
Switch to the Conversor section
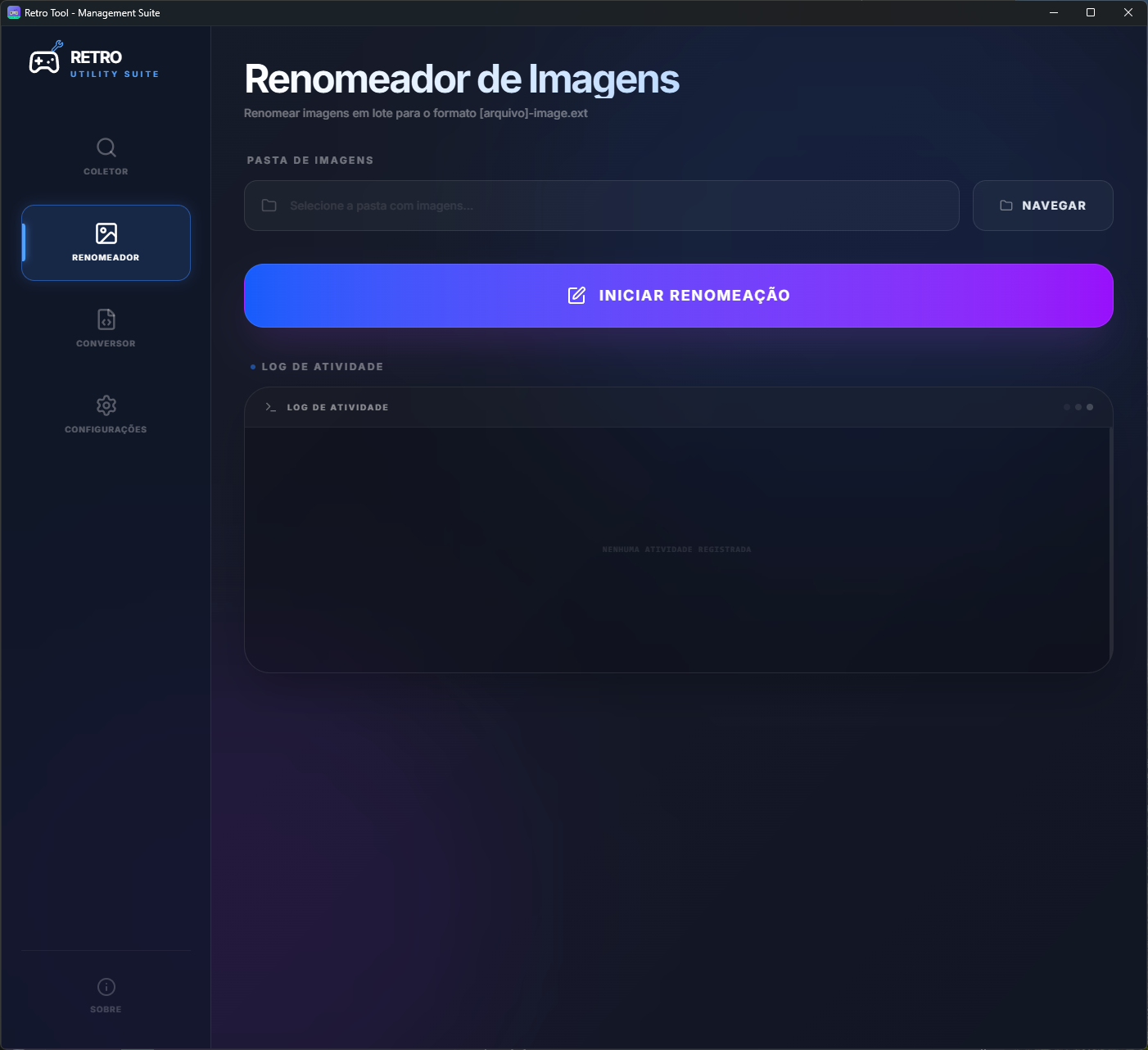[106, 328]
